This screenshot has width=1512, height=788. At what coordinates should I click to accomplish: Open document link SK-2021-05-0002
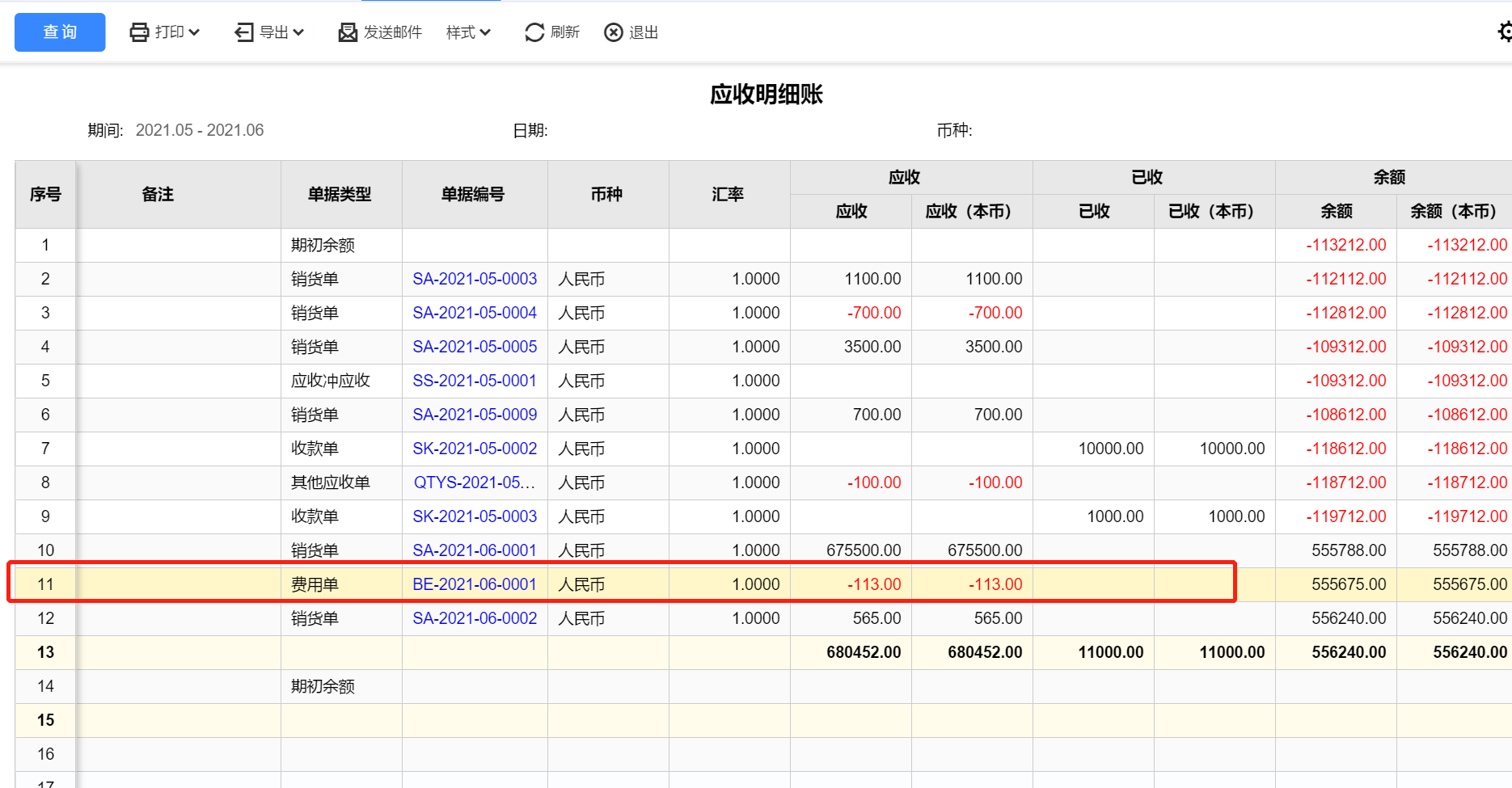[x=475, y=449]
